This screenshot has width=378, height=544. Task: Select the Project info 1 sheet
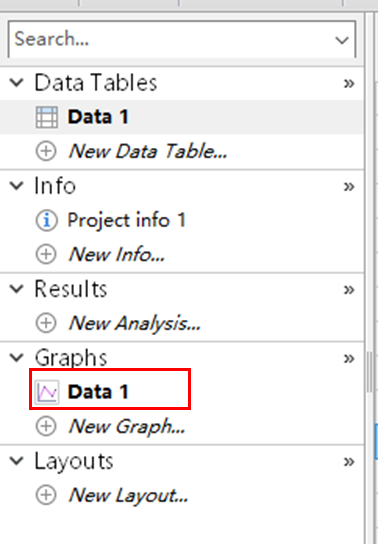[127, 220]
